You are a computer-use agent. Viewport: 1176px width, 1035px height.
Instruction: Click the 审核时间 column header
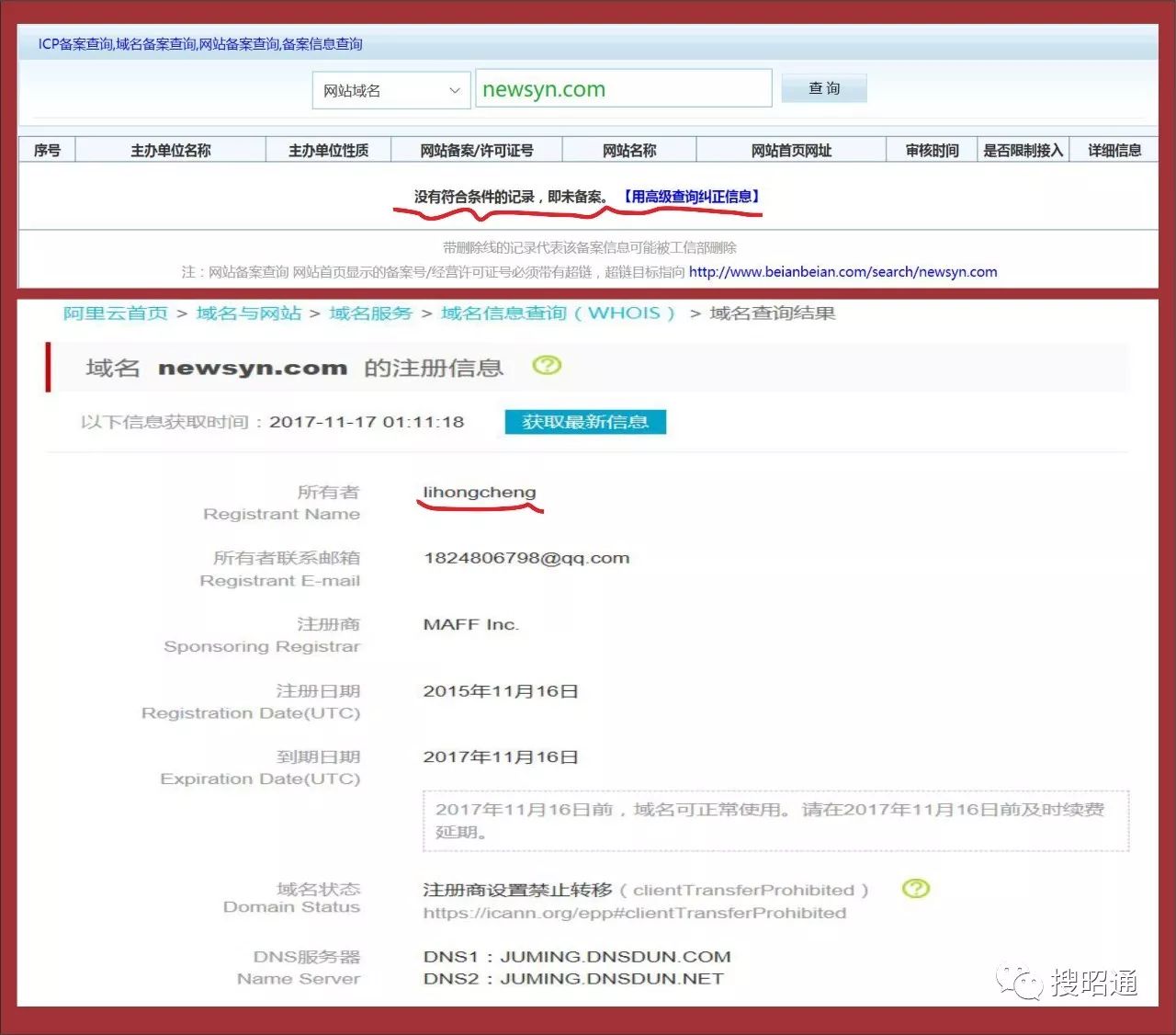pyautogui.click(x=932, y=151)
